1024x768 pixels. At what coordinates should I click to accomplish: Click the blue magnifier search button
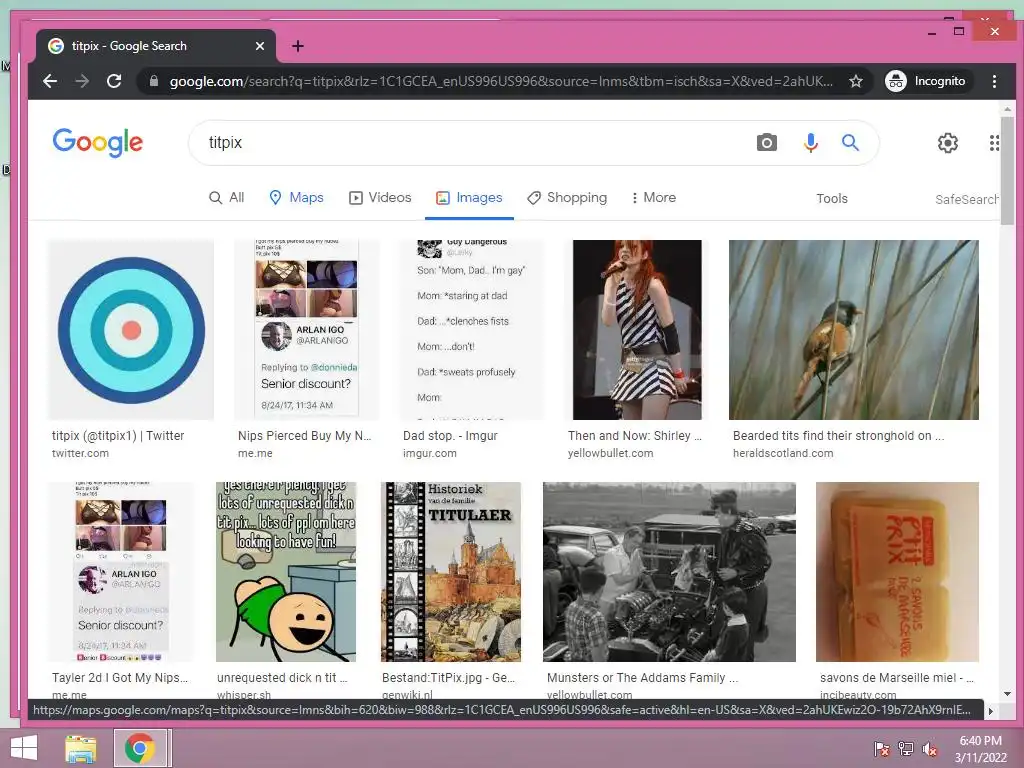point(850,142)
